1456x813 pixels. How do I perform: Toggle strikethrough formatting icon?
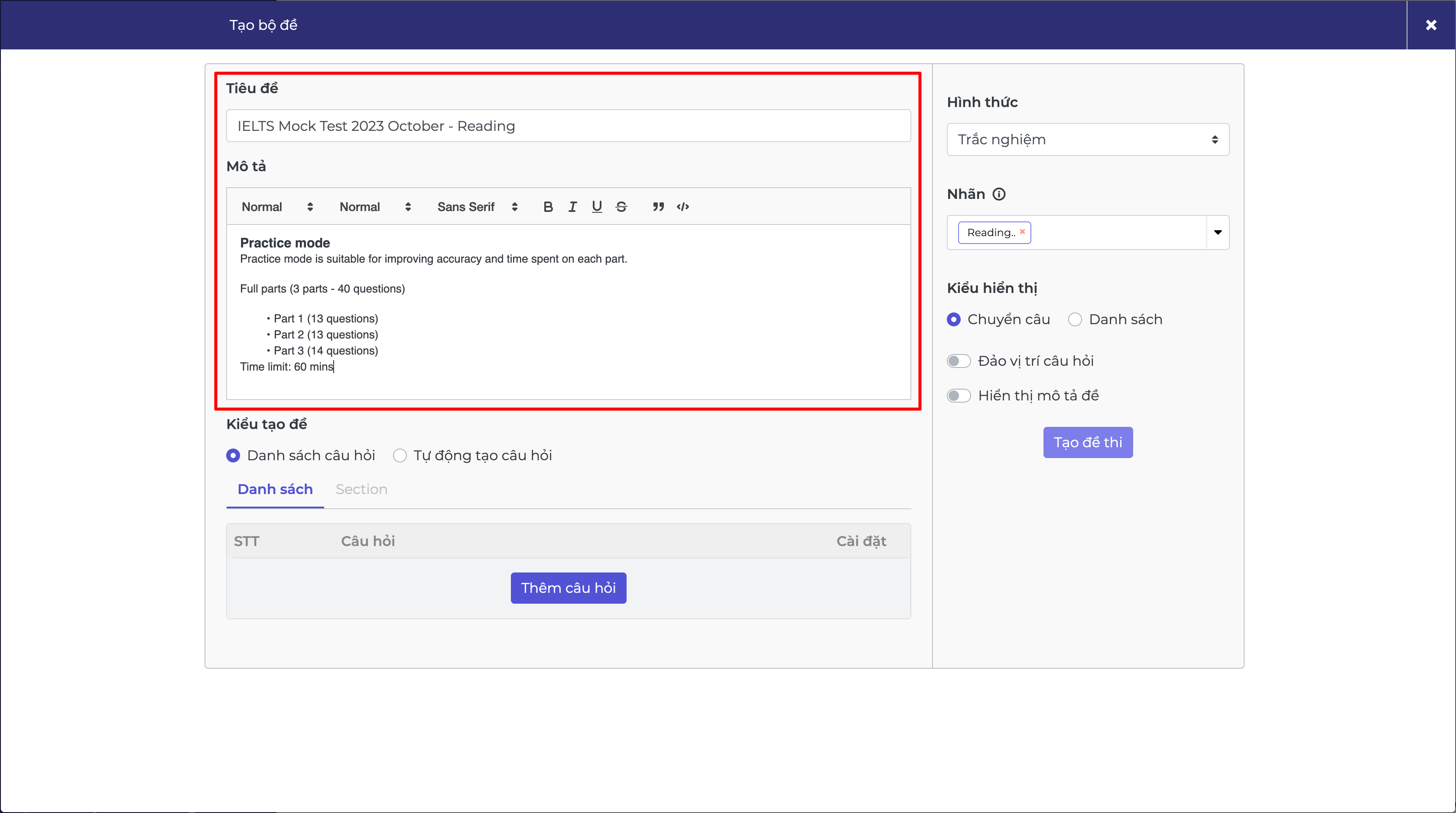coord(621,207)
